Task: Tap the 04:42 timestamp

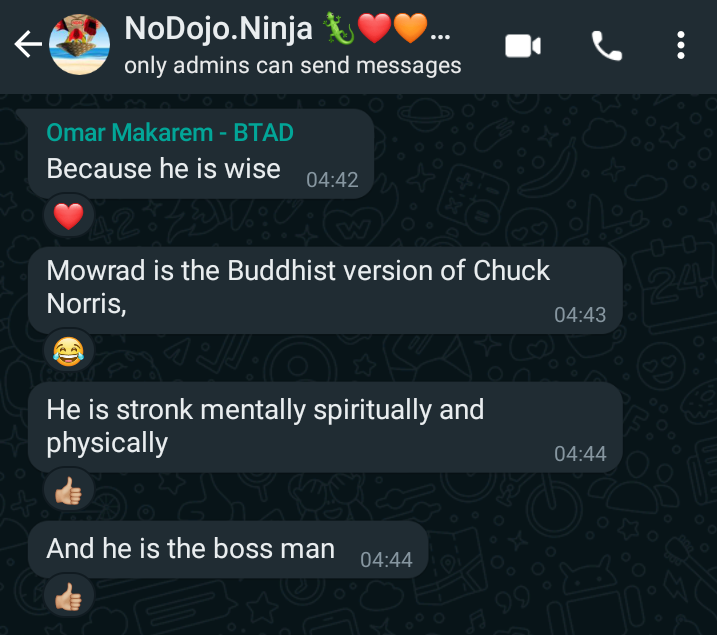Action: (x=332, y=180)
